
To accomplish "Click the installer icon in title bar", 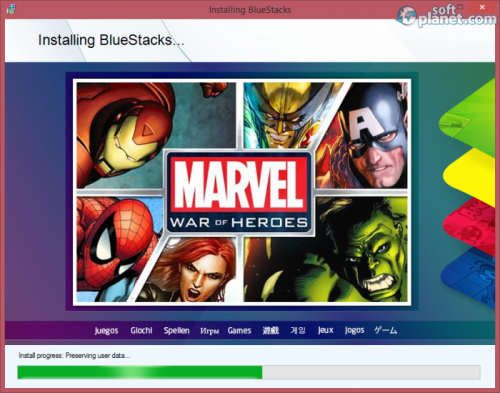I will coord(11,9).
